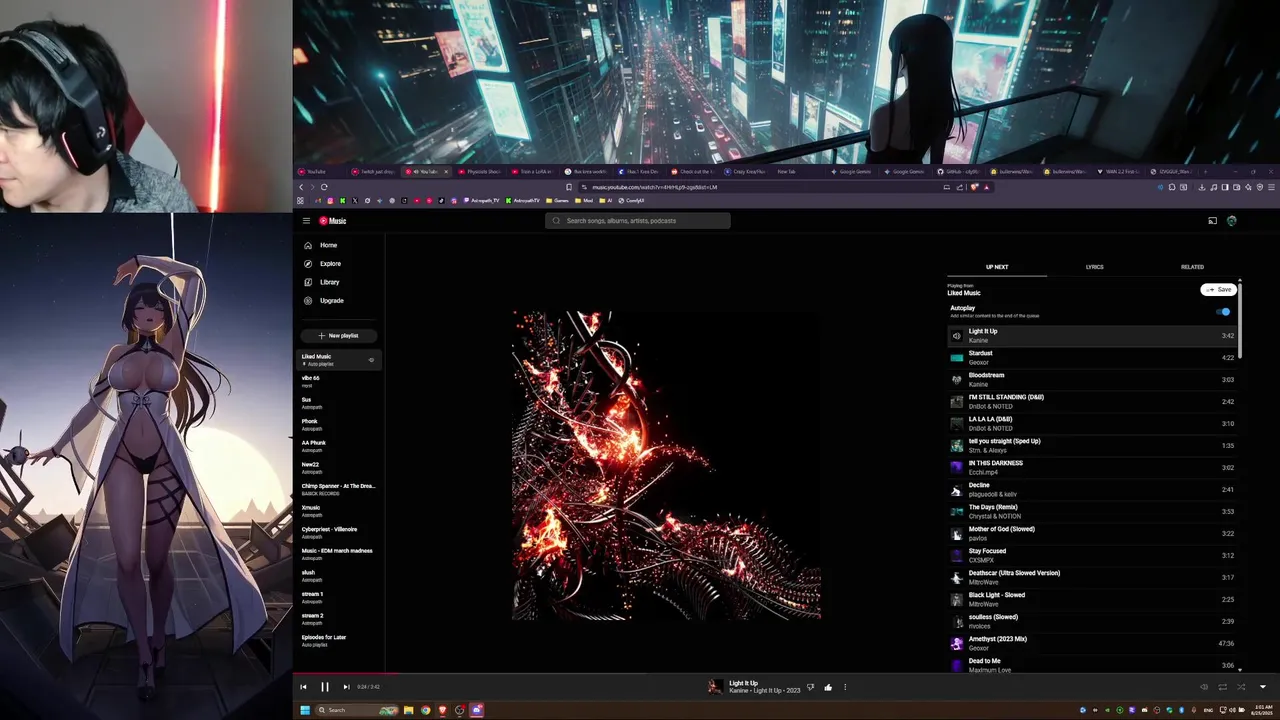Click the queue panel scrollbar
This screenshot has height=720, width=1280.
pyautogui.click(x=1241, y=320)
